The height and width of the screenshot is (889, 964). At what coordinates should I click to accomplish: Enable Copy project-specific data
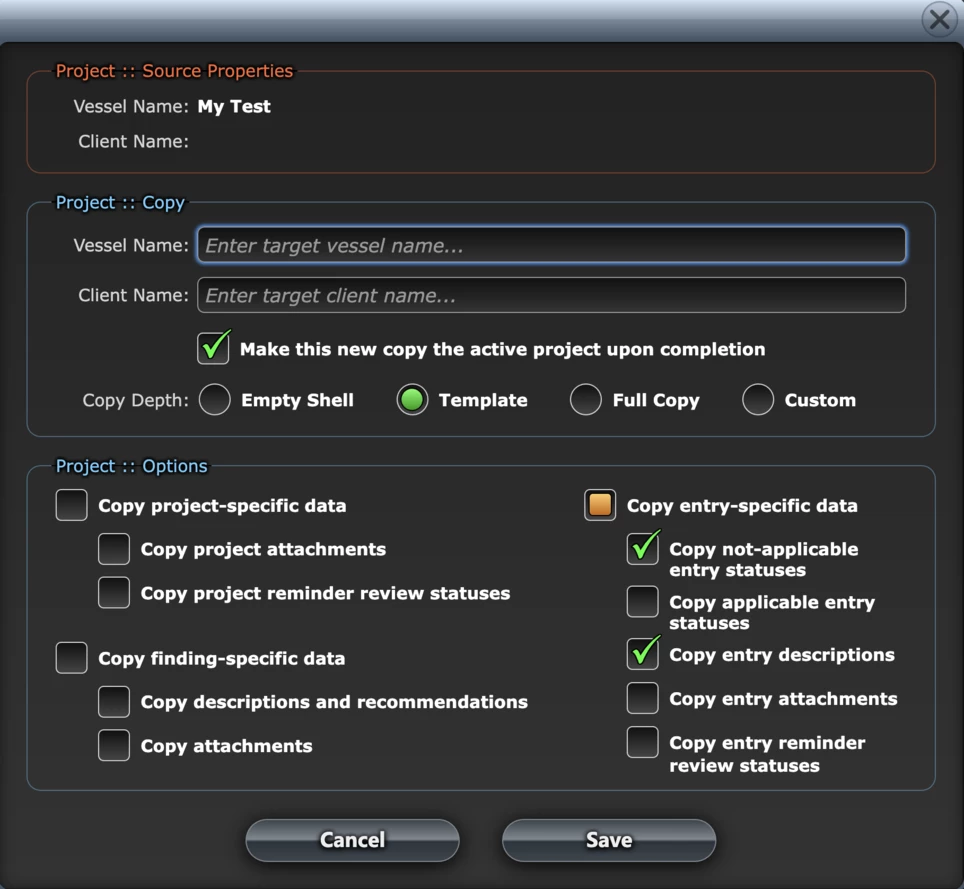[71, 505]
